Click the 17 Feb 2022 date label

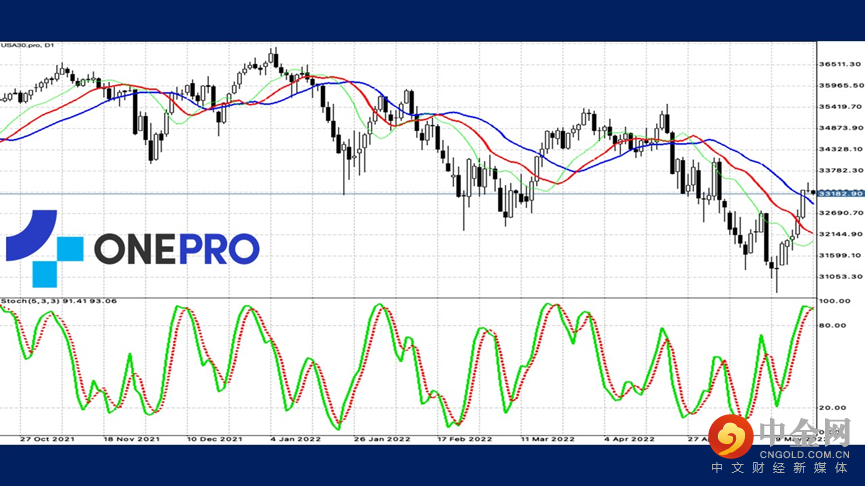tap(464, 439)
